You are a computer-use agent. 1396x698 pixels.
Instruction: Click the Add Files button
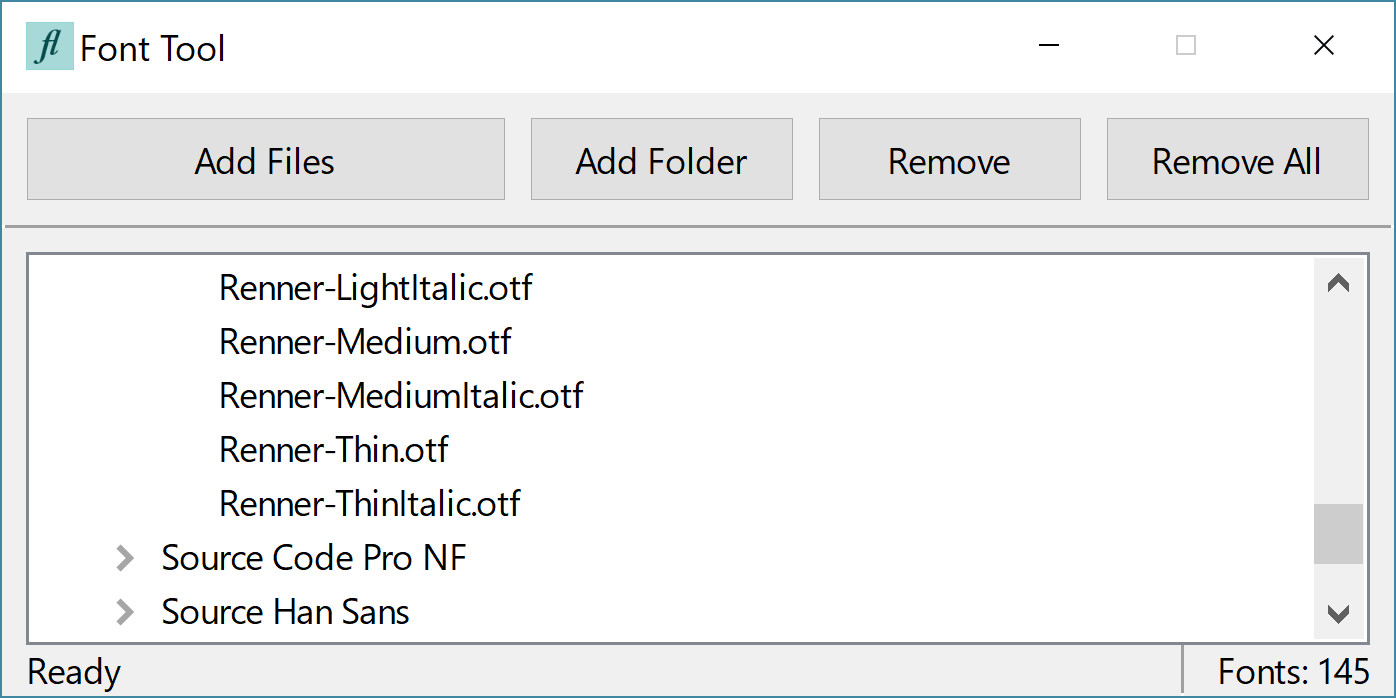point(265,159)
